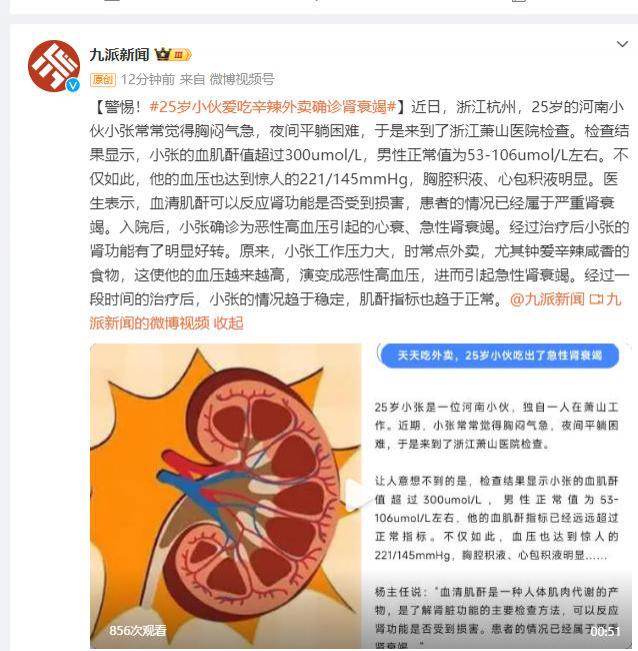The width and height of the screenshot is (638, 651).
Task: Play the video with center play button
Action: (x=354, y=494)
